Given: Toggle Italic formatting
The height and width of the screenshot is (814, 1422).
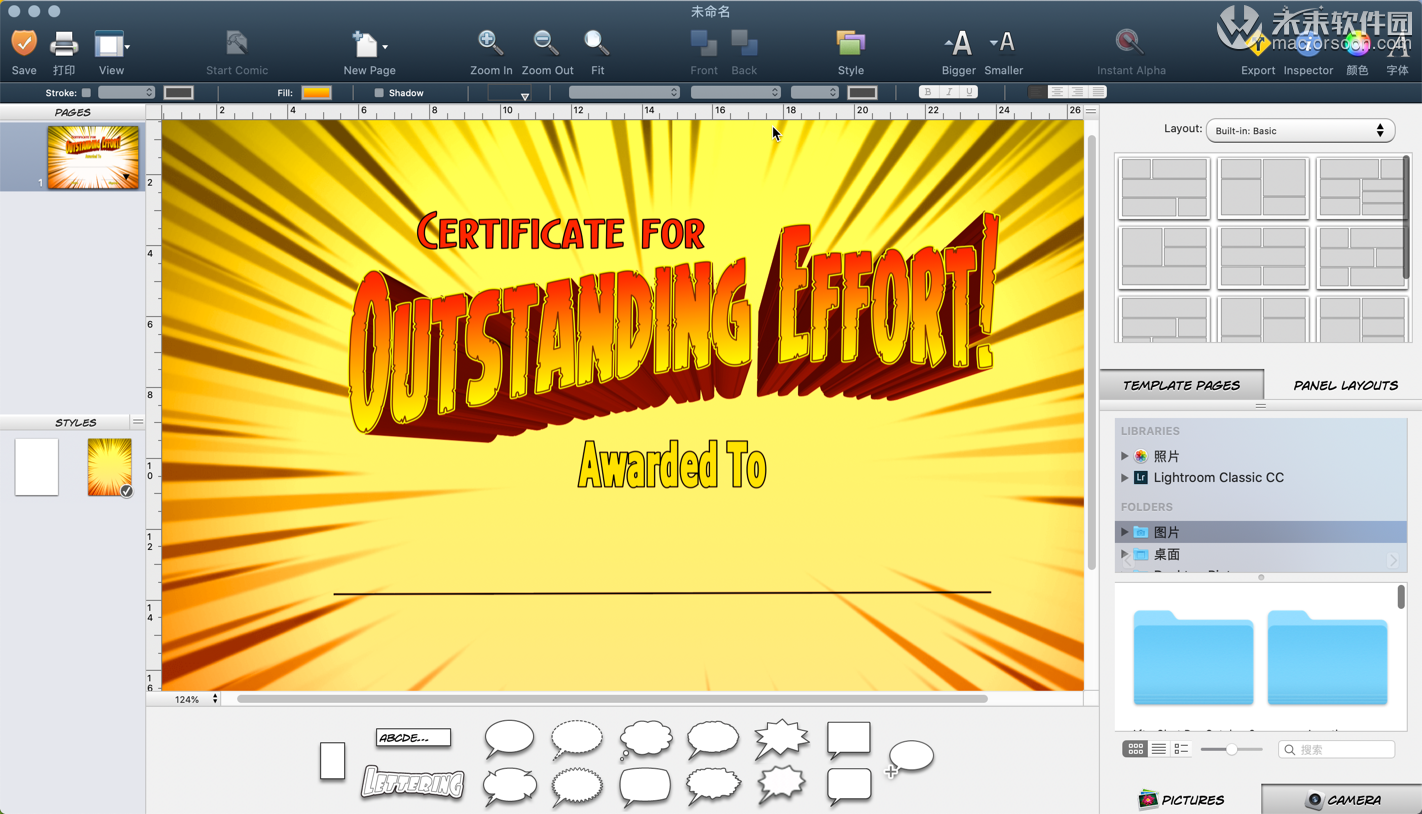Looking at the screenshot, I should [949, 92].
